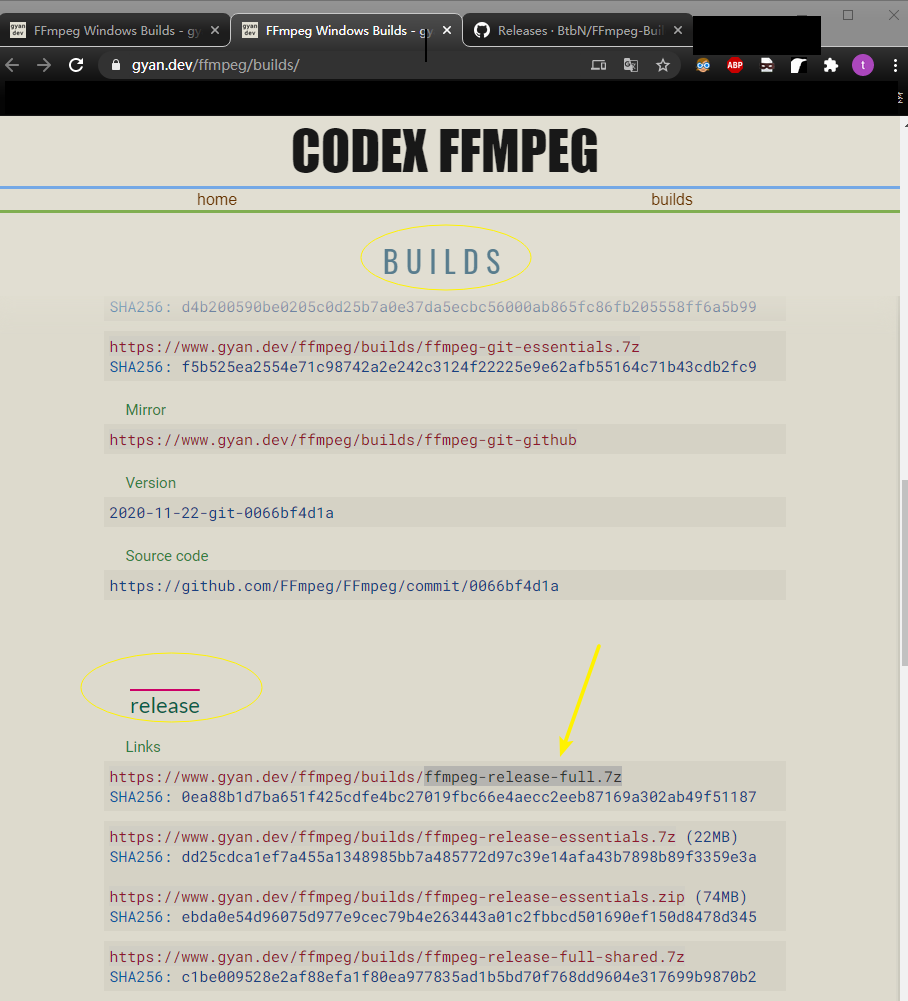Maximize the browser window

[x=848, y=15]
